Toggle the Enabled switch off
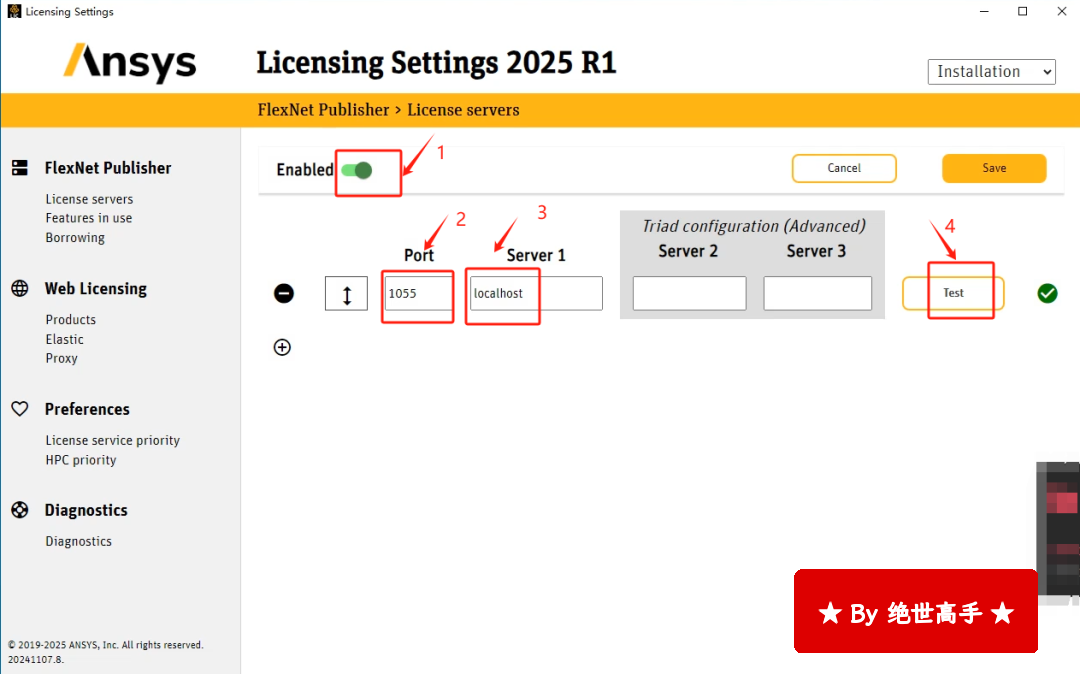This screenshot has width=1080, height=674. pos(357,170)
